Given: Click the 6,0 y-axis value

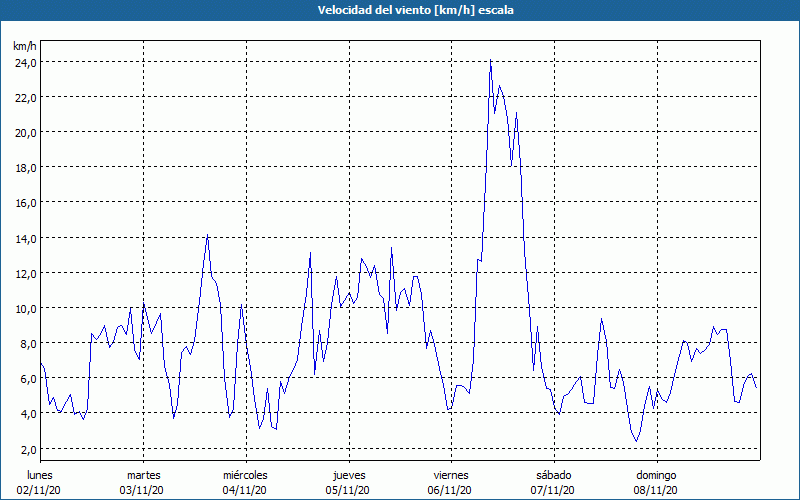Looking at the screenshot, I should (29, 379).
